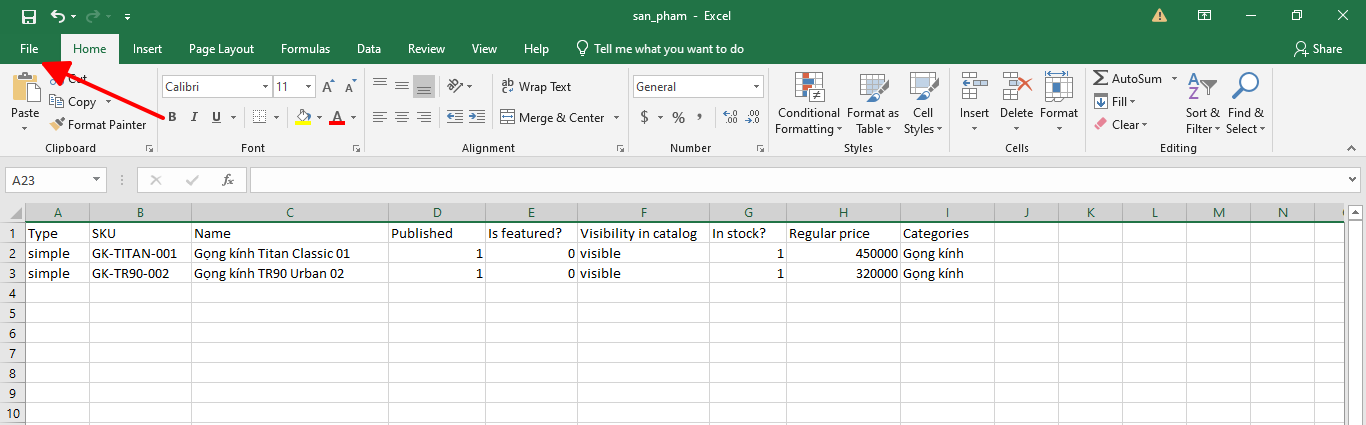Image resolution: width=1366 pixels, height=425 pixels.
Task: Select the Format Painter tool
Action: click(x=98, y=125)
